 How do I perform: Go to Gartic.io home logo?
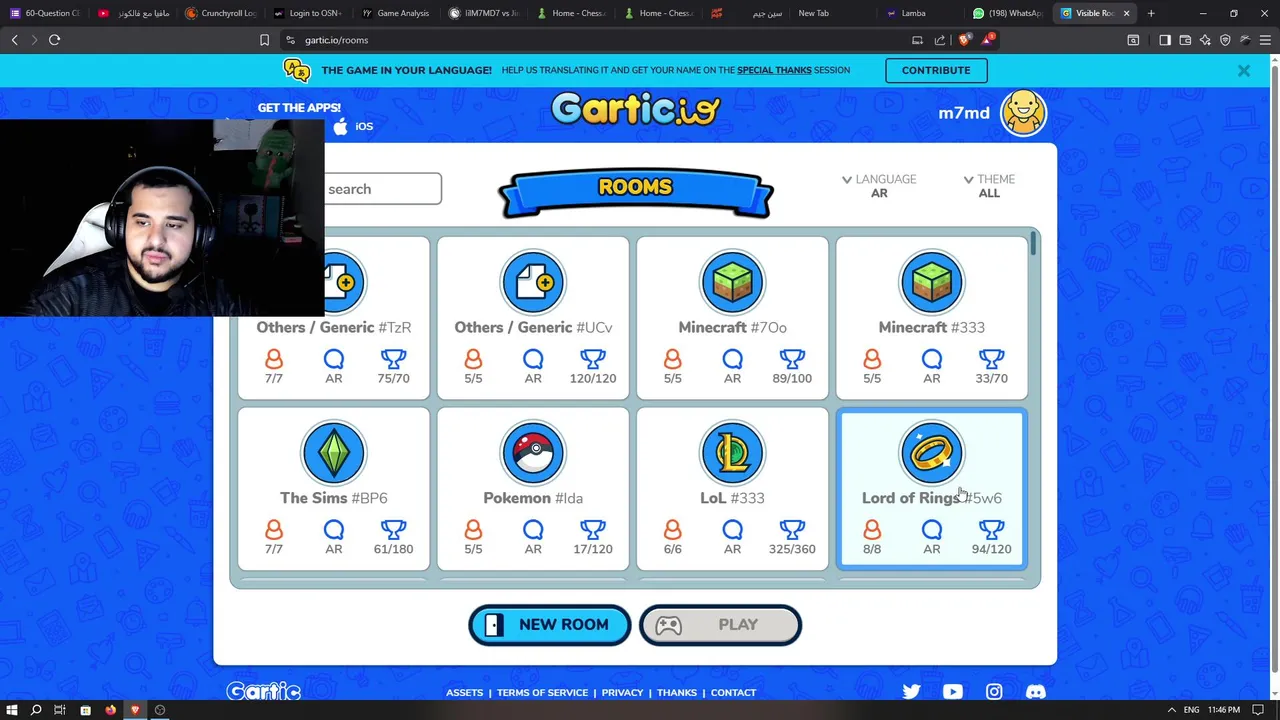(x=636, y=109)
